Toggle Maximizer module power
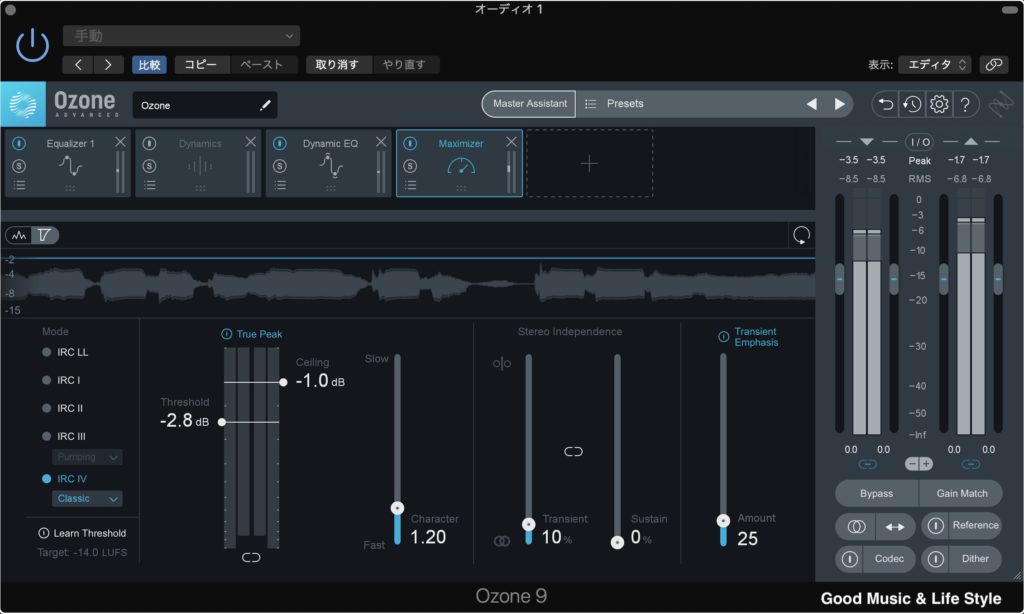This screenshot has width=1024, height=614. pos(410,143)
